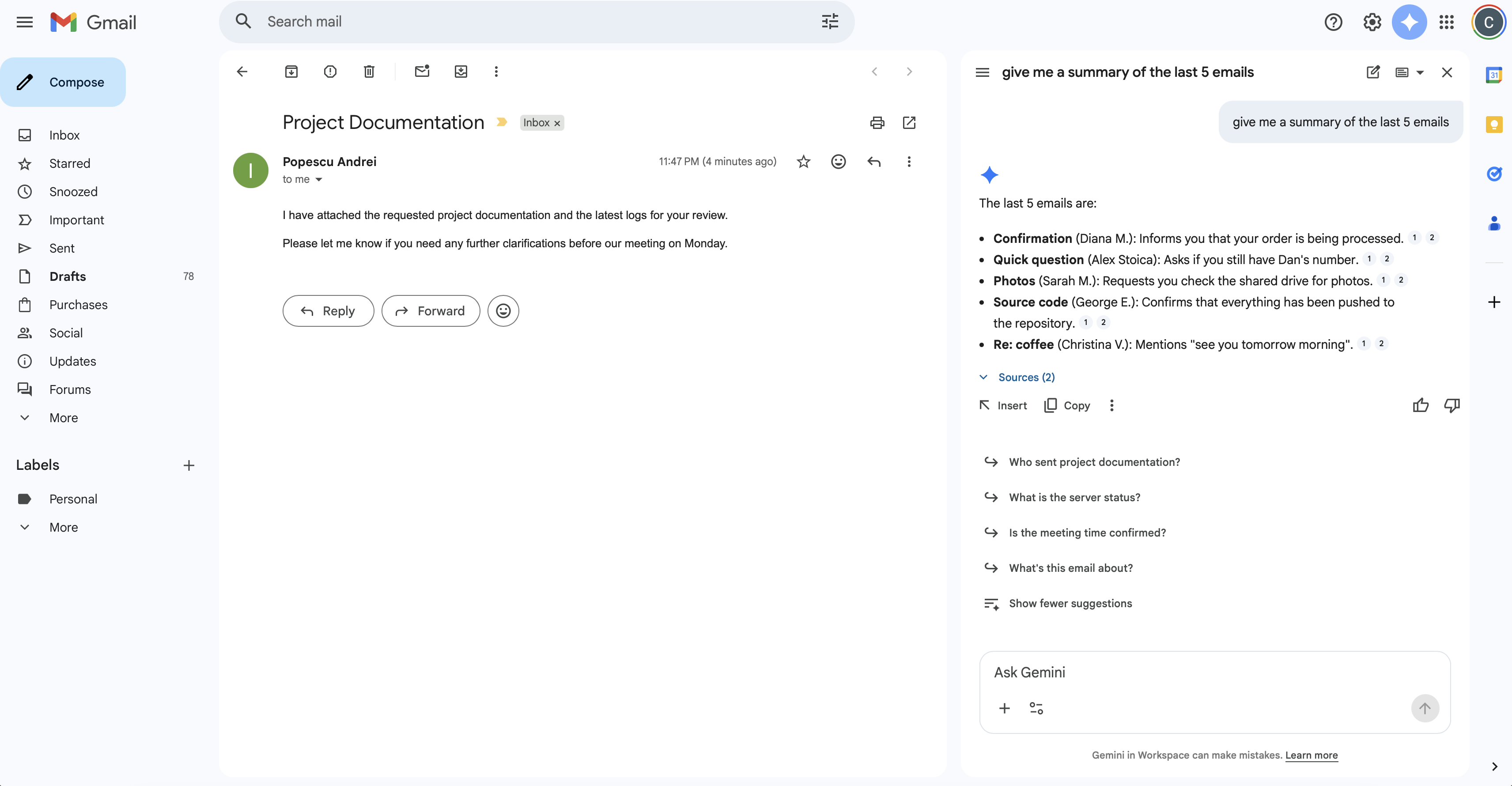This screenshot has height=786, width=1512.
Task: Mark the email as unread
Action: coord(422,72)
